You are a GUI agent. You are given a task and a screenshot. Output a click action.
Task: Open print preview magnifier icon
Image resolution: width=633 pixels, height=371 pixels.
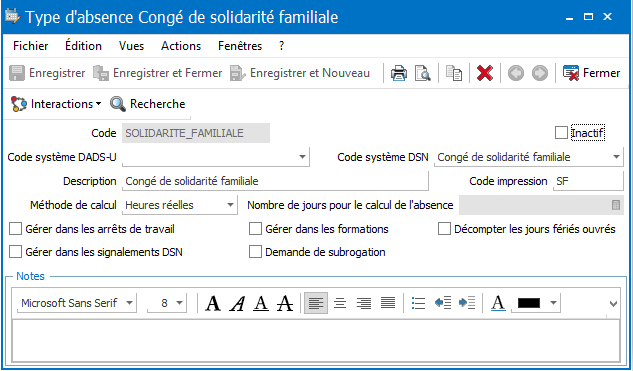coord(423,73)
